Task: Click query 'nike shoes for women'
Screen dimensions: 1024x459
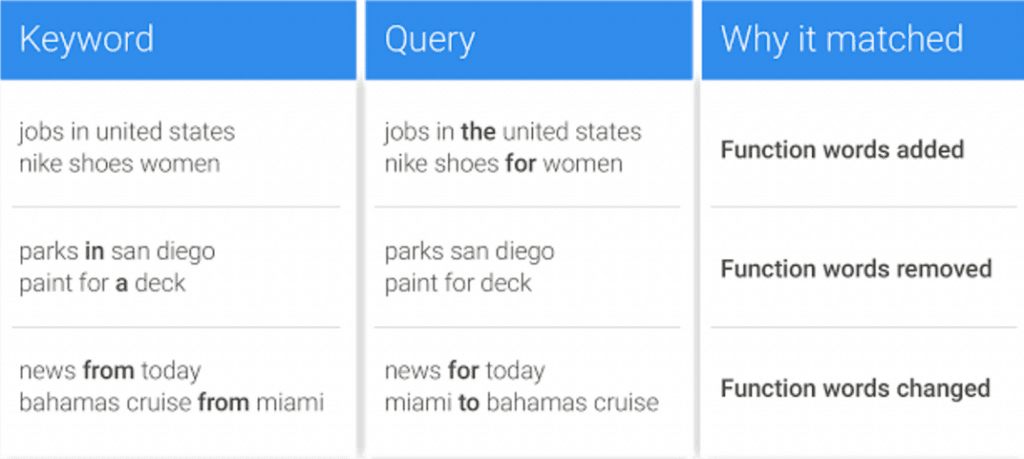Action: [x=503, y=164]
